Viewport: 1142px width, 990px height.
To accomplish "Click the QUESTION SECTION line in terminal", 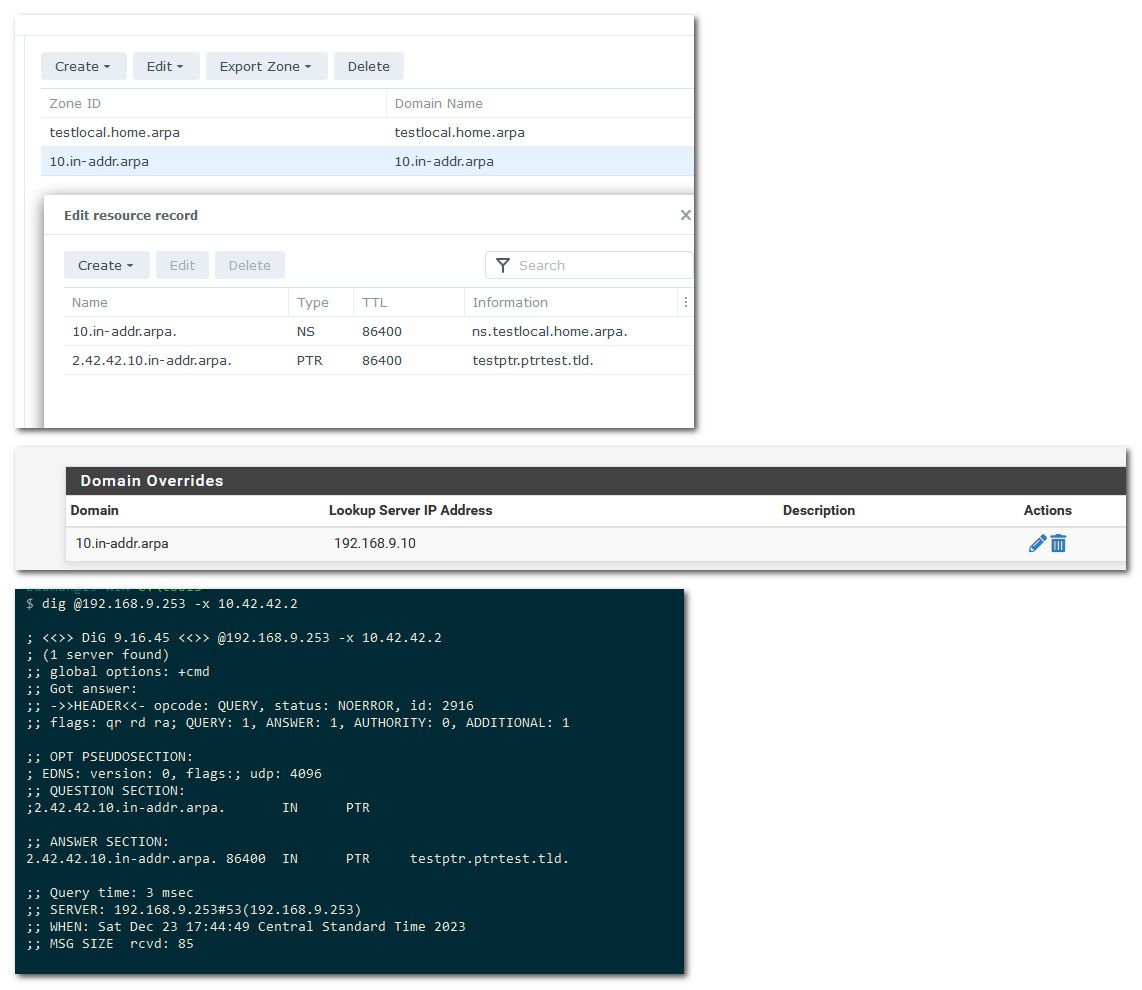I will [x=106, y=790].
